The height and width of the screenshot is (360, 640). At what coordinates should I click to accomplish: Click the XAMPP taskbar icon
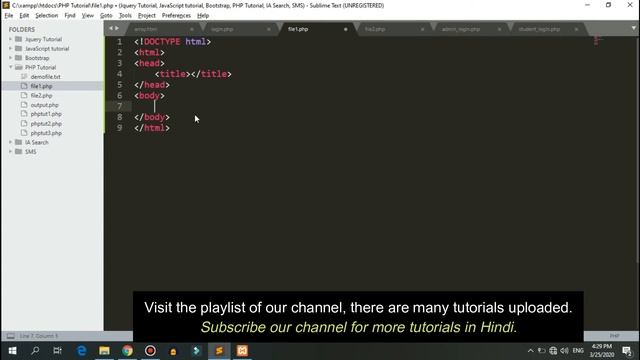click(242, 351)
